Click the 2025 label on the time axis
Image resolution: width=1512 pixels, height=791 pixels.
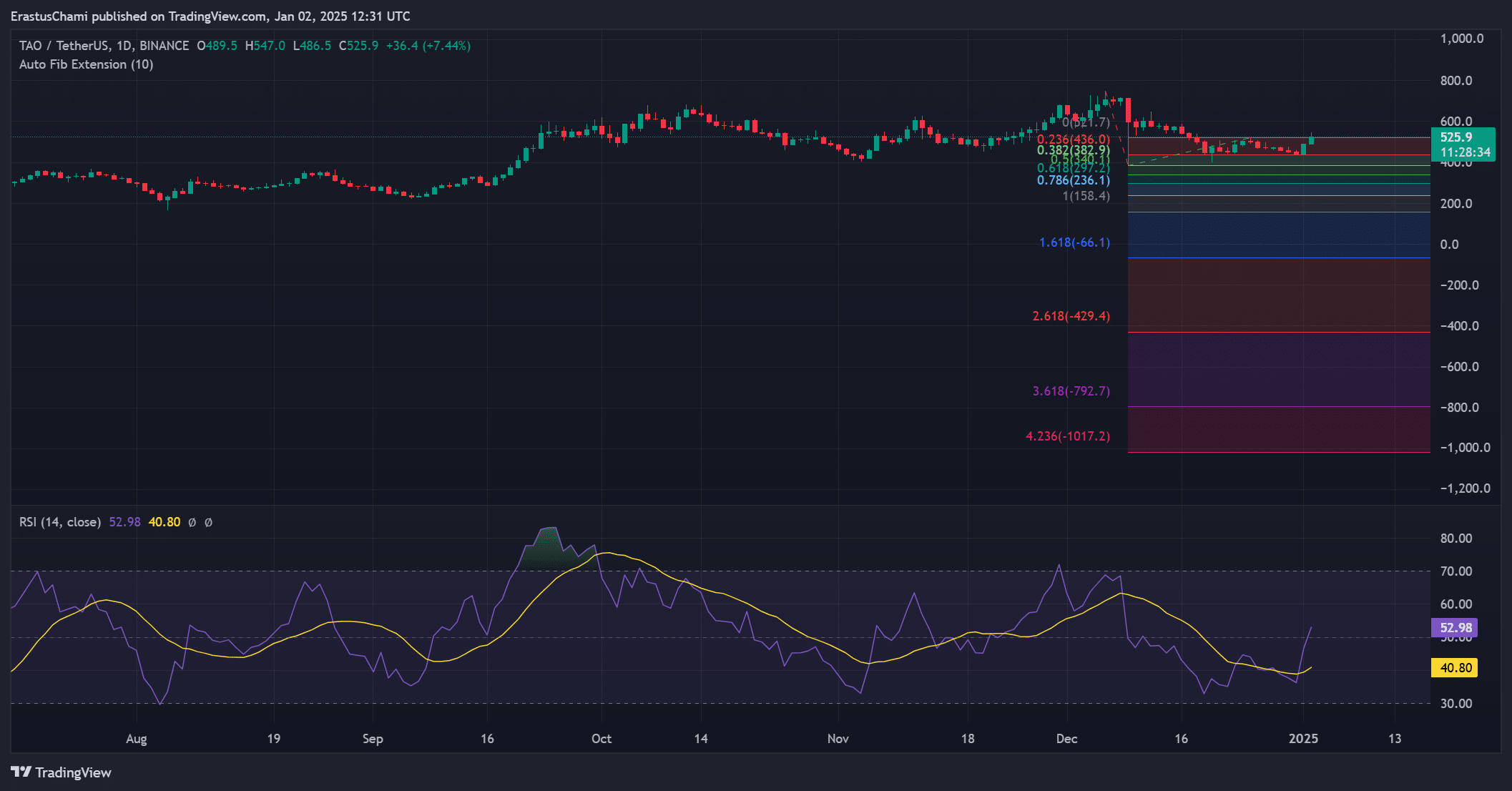click(1302, 739)
